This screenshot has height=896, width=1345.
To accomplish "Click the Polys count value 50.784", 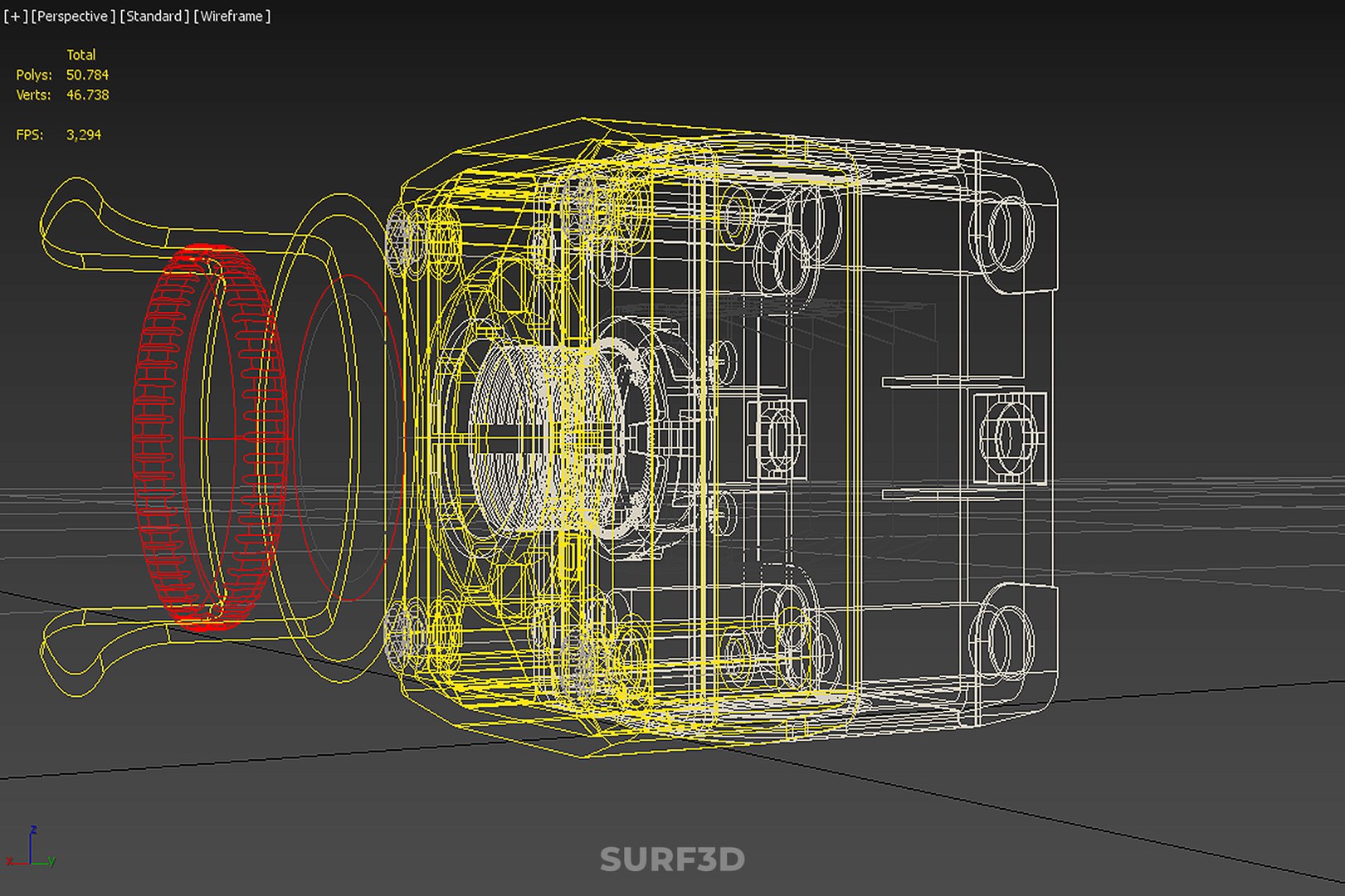I will tap(87, 75).
